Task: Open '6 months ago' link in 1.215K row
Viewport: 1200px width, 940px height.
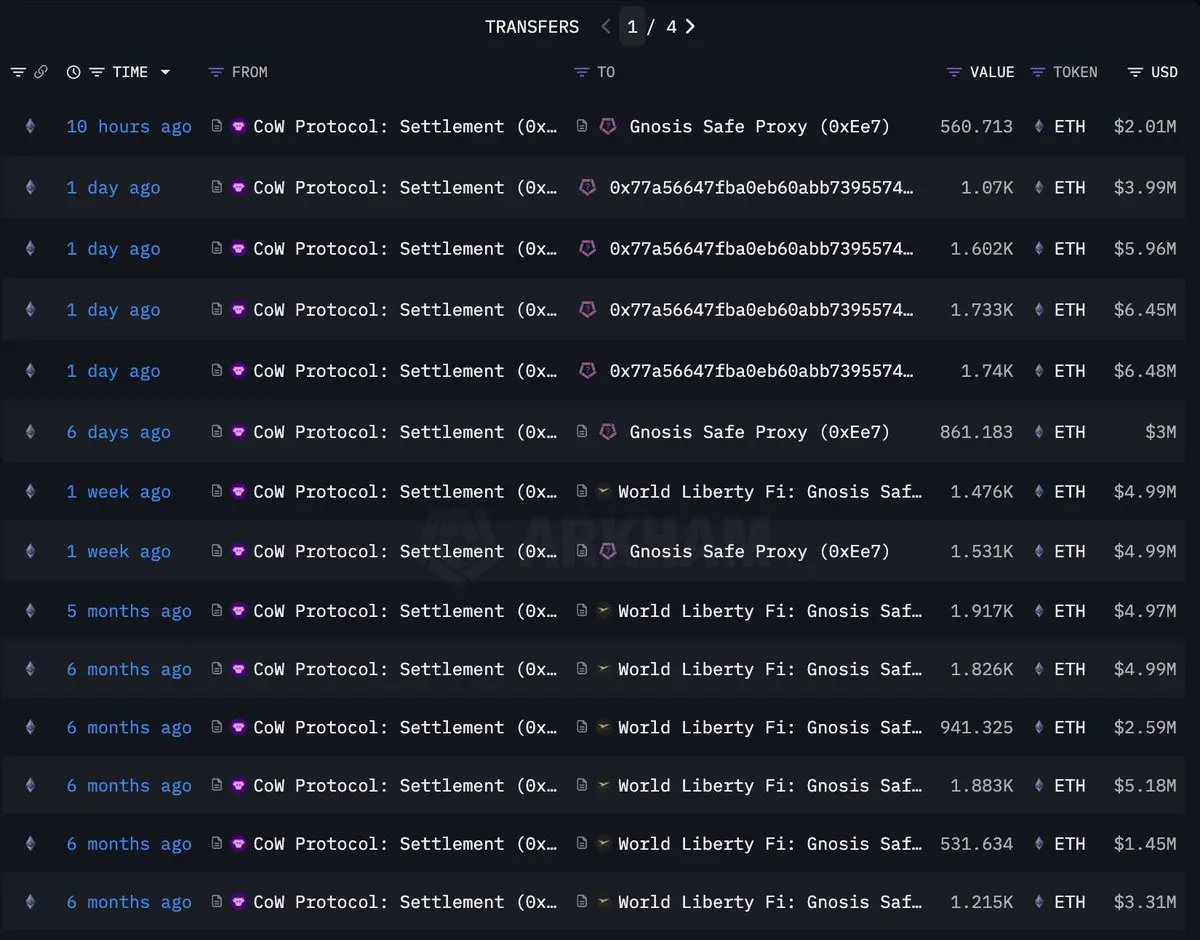Action: 129,902
